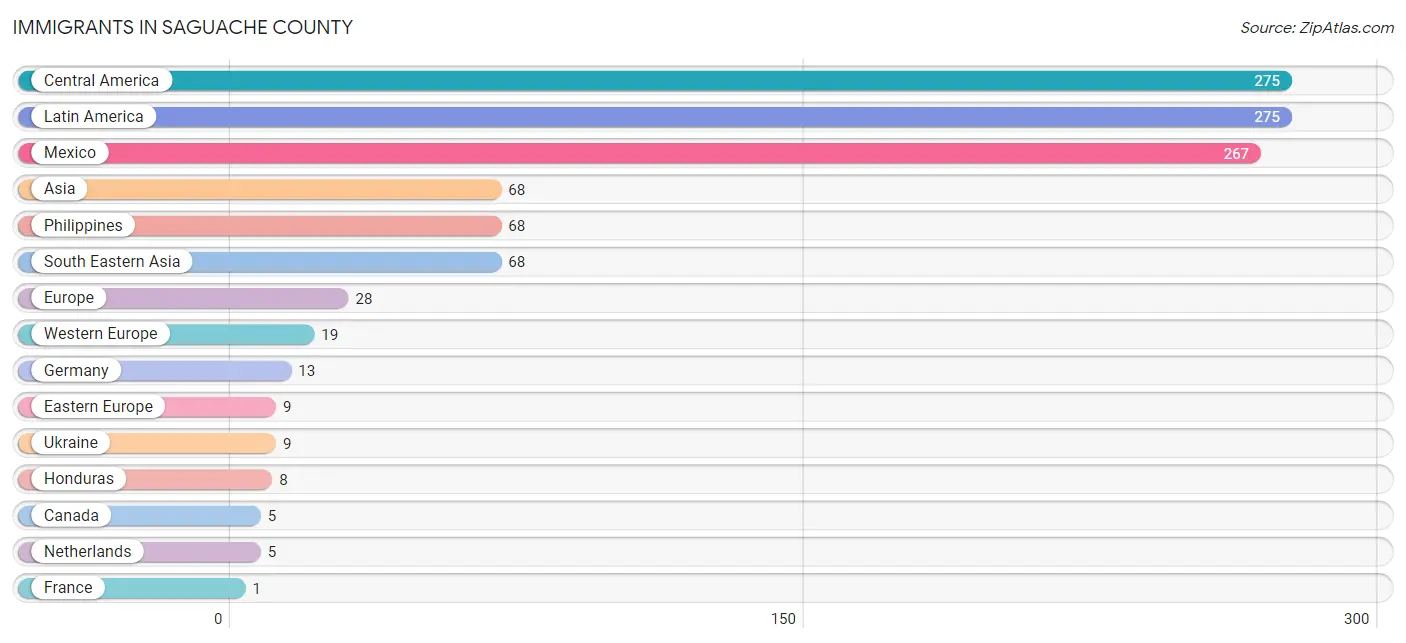Click the Eastern Europe value 9

(x=286, y=407)
